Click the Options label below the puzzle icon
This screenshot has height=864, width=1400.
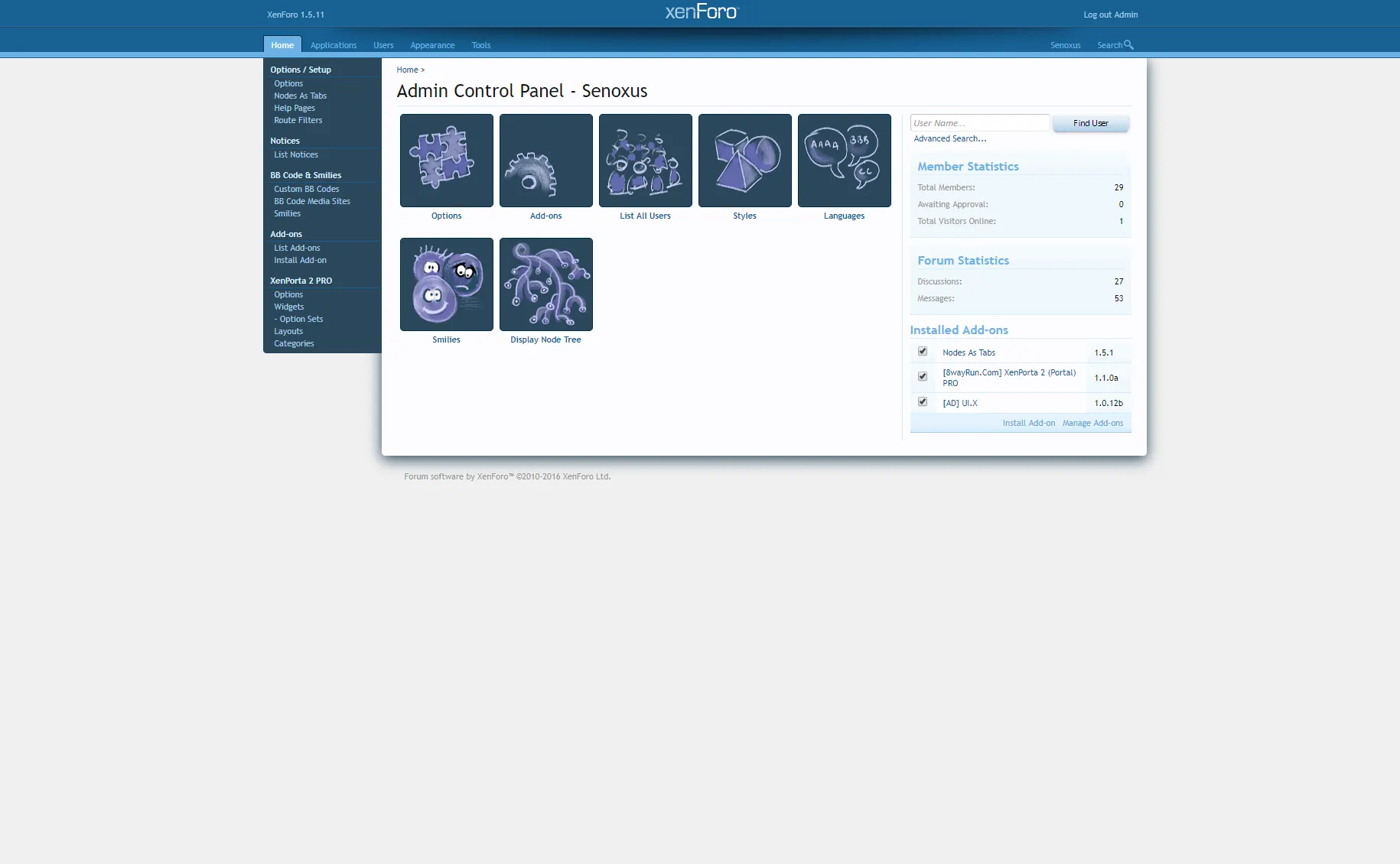(447, 216)
